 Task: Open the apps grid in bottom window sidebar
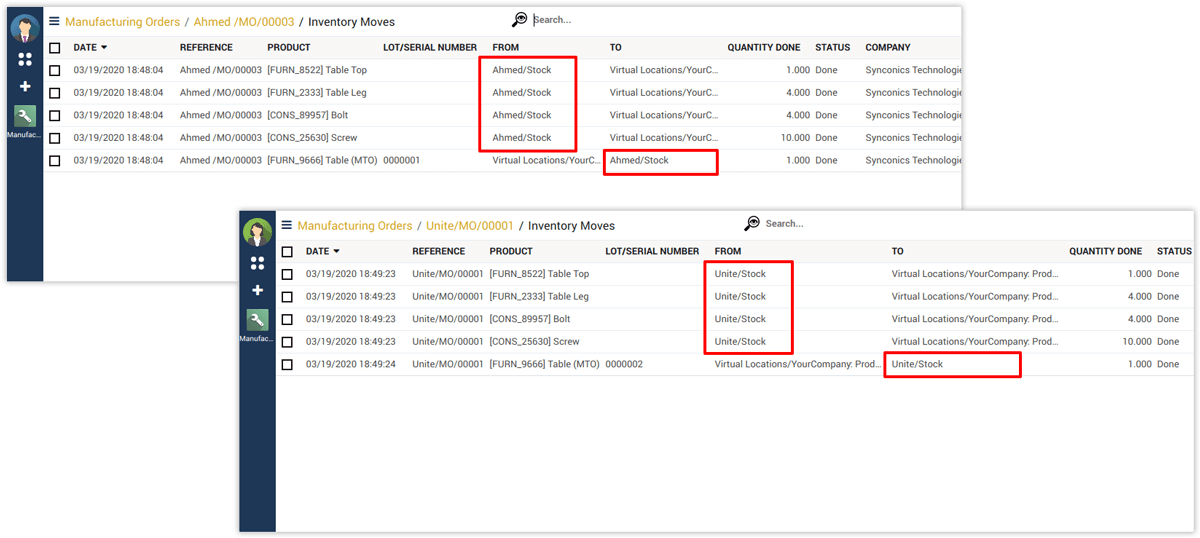(257, 263)
